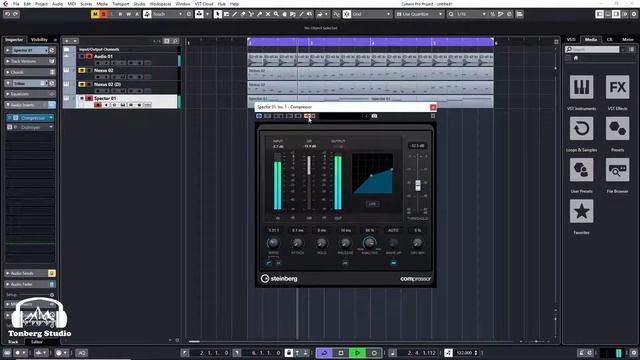Open the File menu

[x=16, y=4]
